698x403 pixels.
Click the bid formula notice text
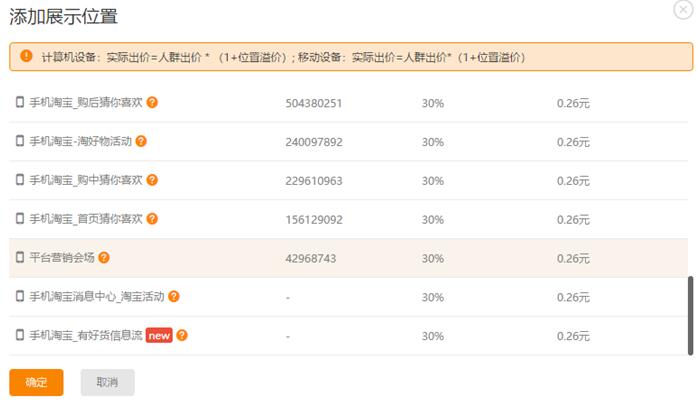coord(284,57)
